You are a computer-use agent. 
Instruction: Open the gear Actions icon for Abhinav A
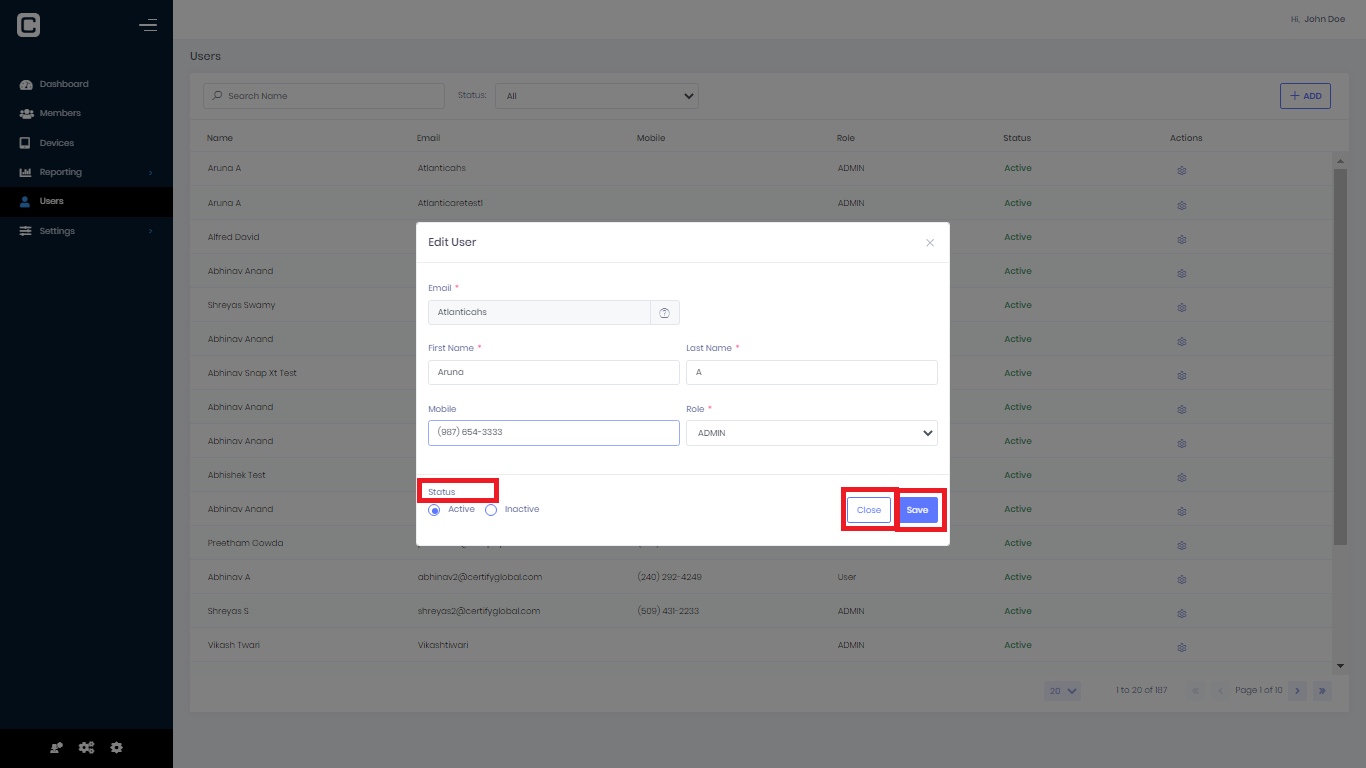pyautogui.click(x=1182, y=579)
